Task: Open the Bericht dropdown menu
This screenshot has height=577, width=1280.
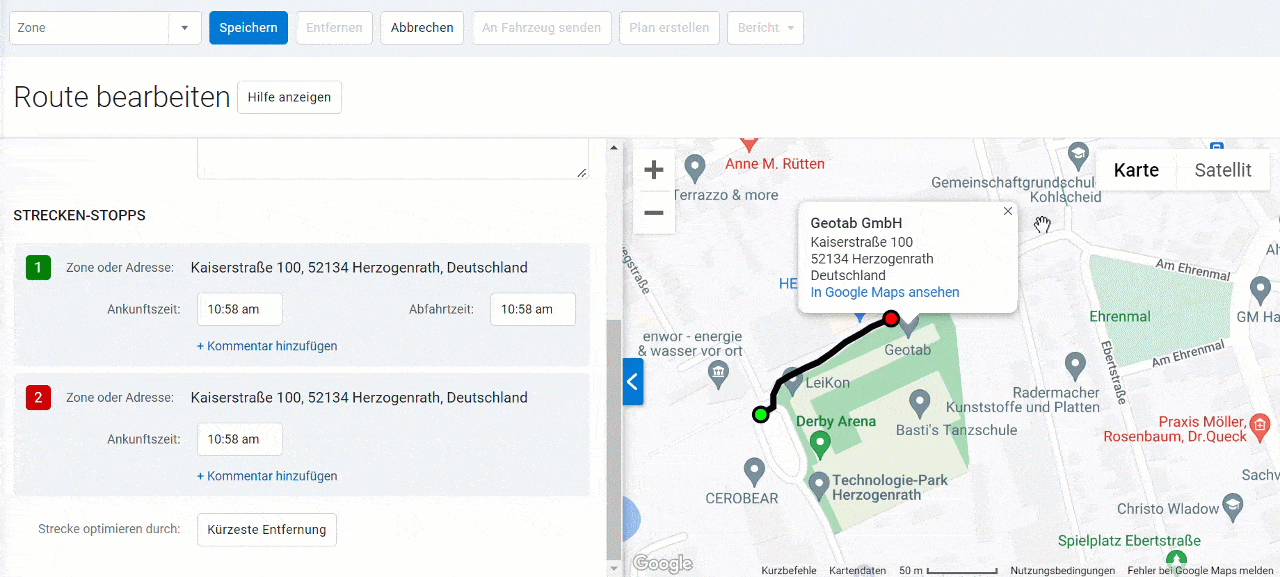Action: click(765, 28)
